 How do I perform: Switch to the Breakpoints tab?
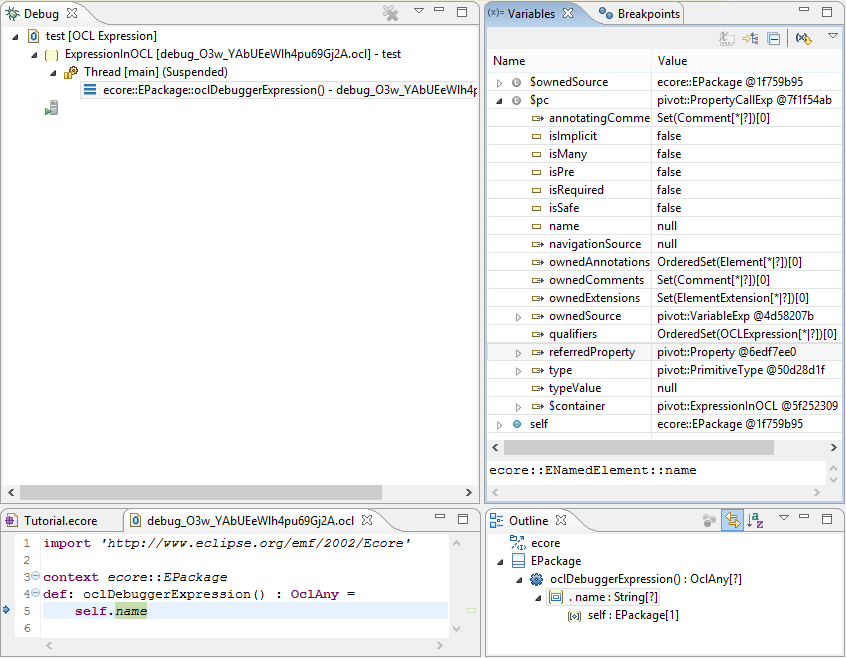640,13
